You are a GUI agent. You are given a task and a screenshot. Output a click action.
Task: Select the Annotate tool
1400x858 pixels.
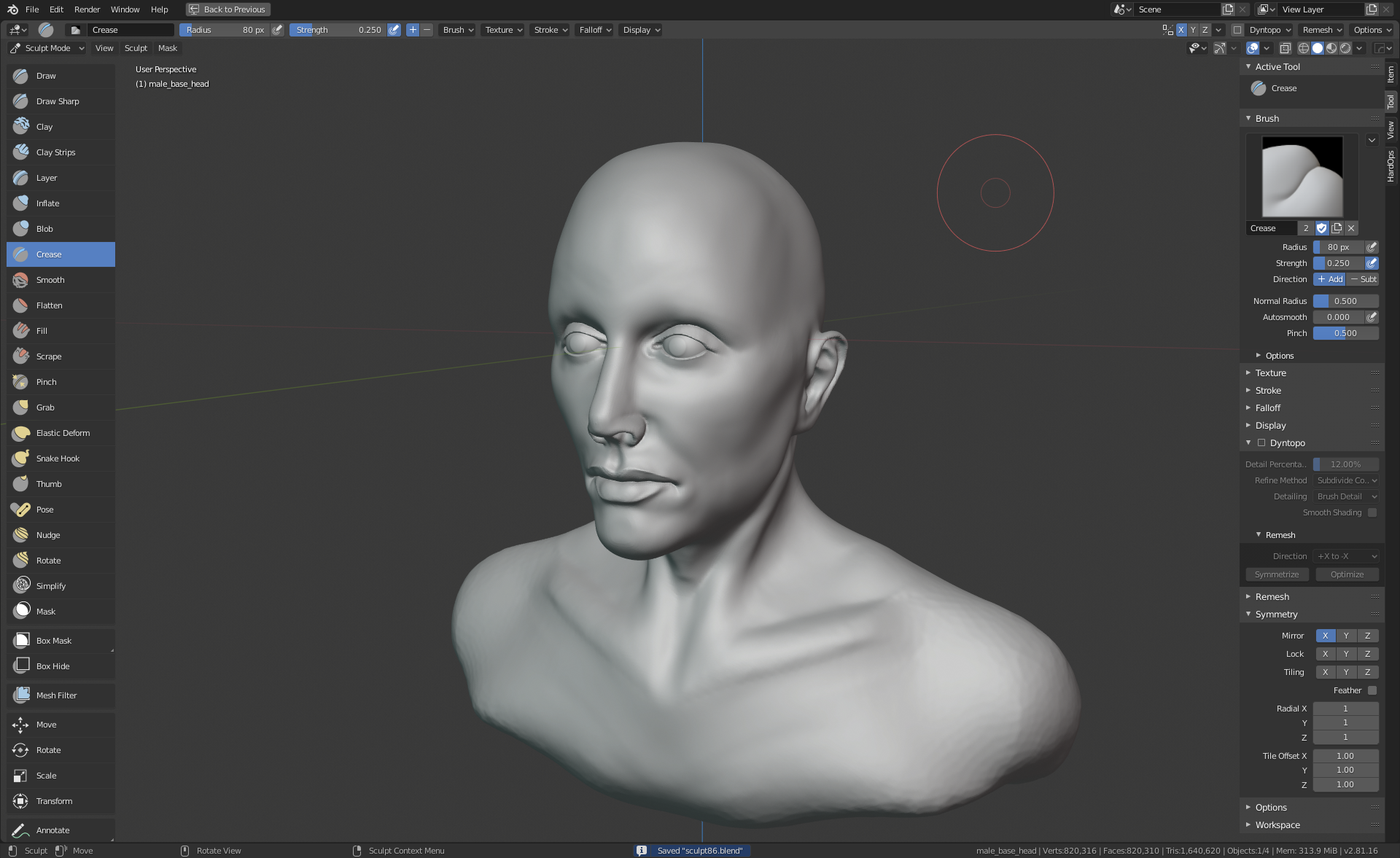(x=52, y=830)
